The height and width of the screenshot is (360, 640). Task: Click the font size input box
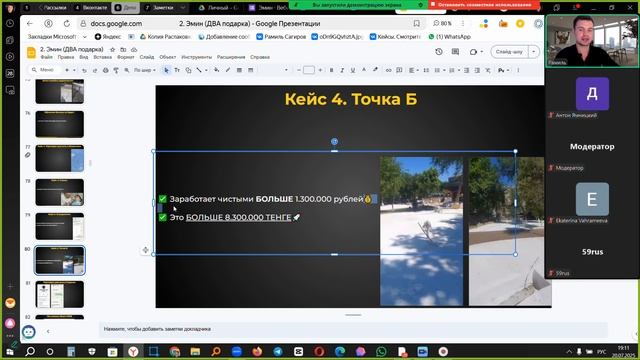pos(309,70)
